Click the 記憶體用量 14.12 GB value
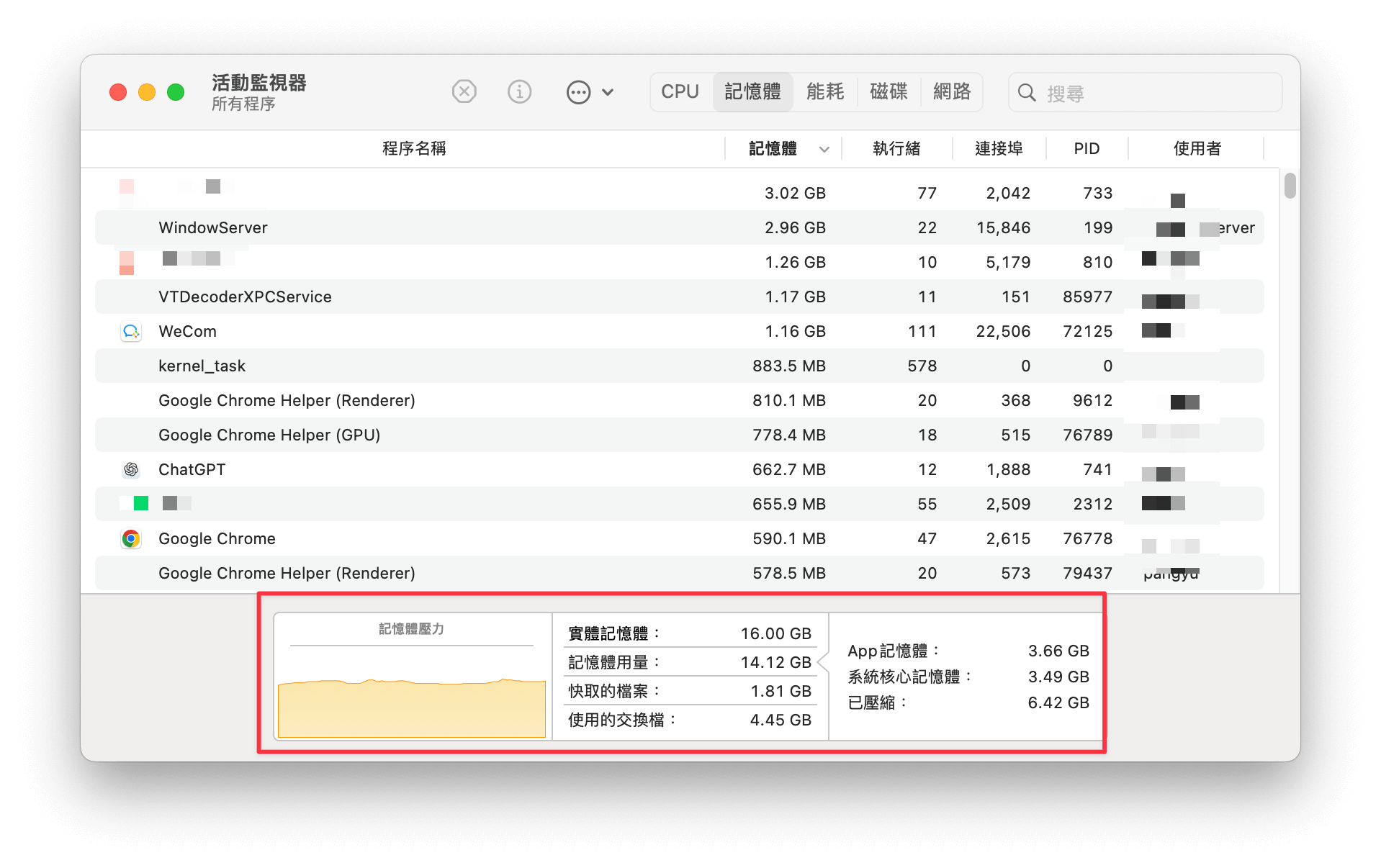Viewport: 1381px width, 868px height. [x=775, y=662]
